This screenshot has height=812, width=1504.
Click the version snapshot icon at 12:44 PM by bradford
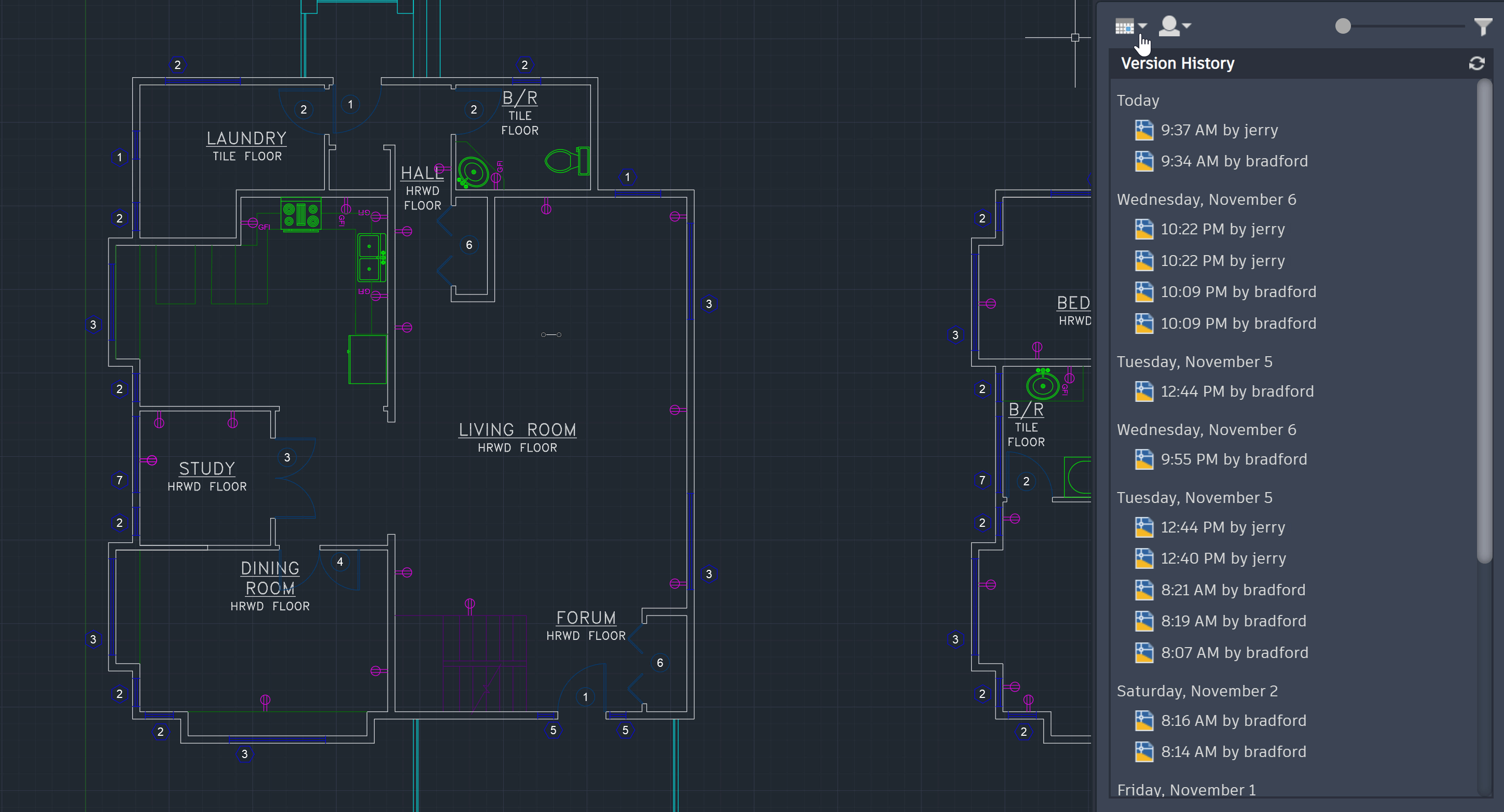(1142, 391)
